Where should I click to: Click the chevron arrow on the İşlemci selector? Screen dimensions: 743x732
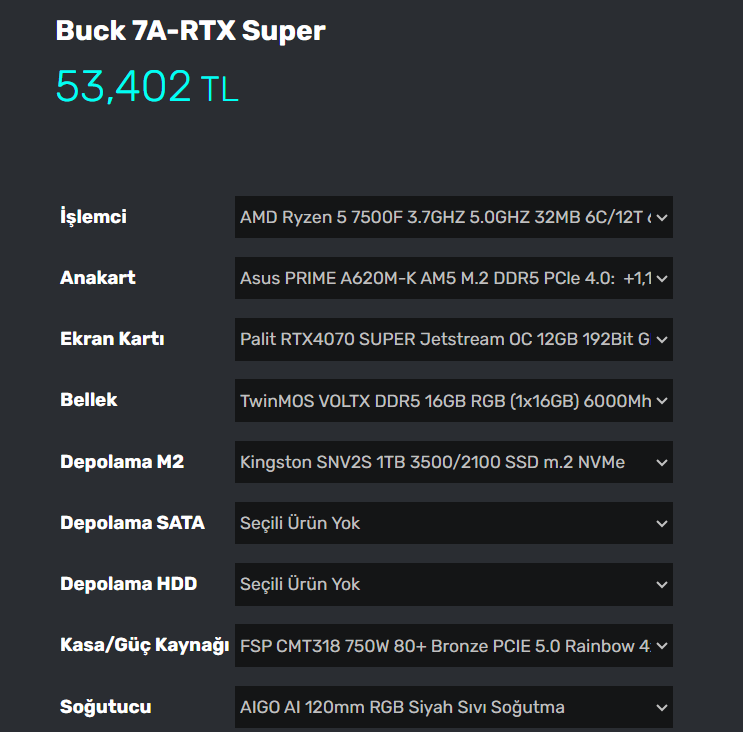point(661,217)
